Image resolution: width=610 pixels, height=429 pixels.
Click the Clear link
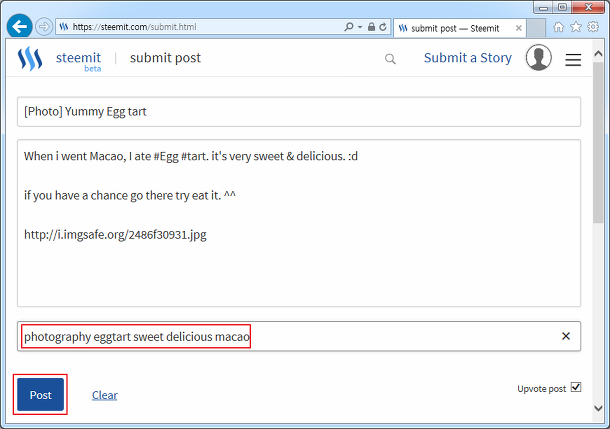[x=104, y=395]
